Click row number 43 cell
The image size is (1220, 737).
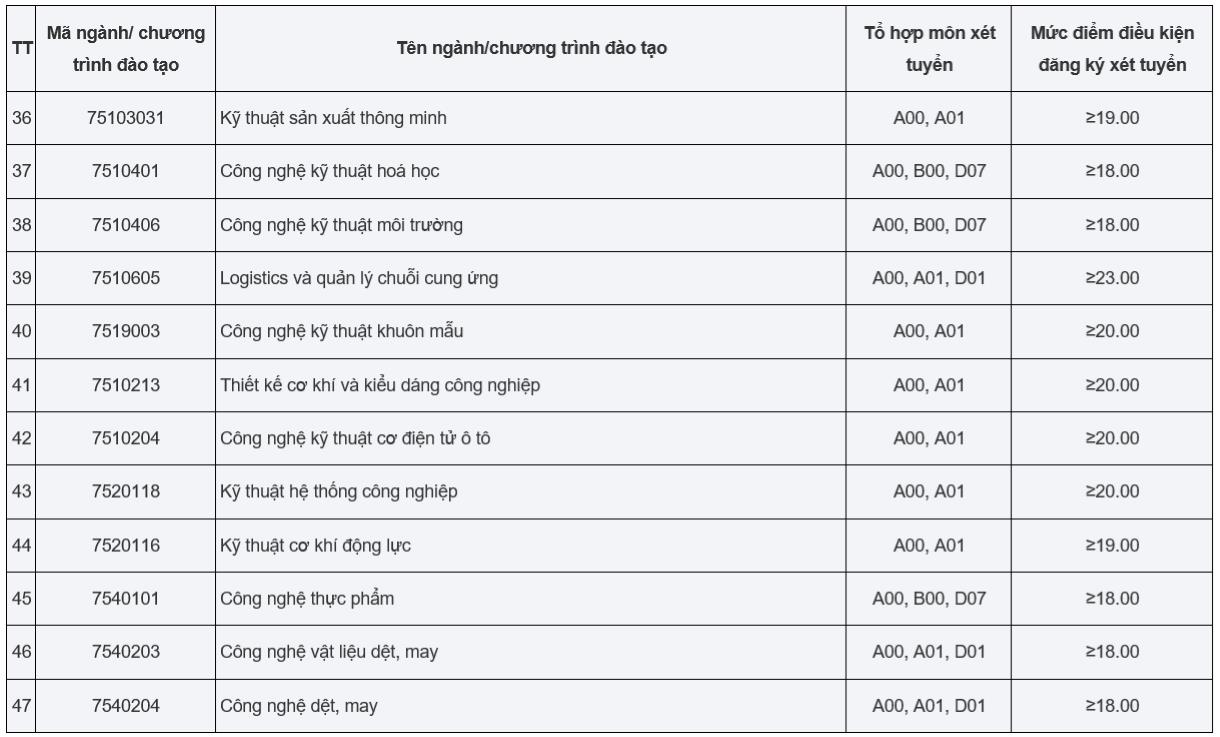pyautogui.click(x=22, y=492)
